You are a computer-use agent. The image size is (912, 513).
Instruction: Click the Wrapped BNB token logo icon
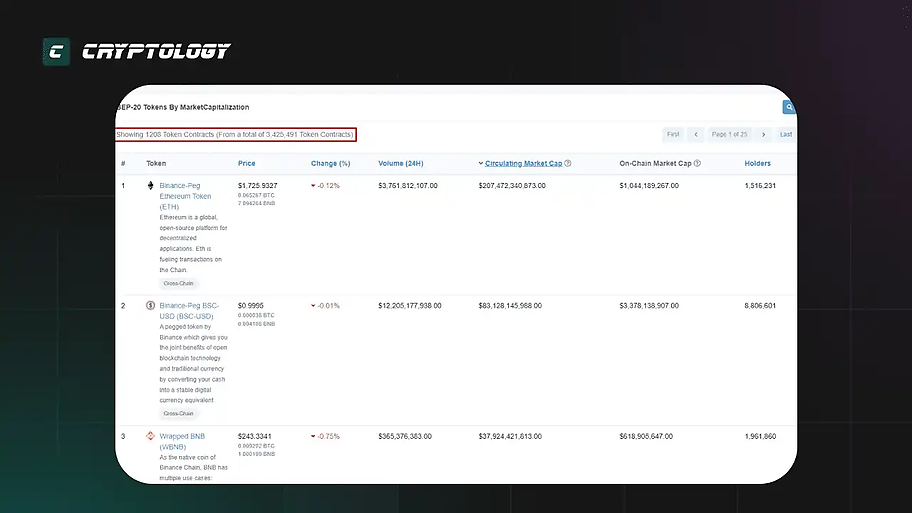click(151, 436)
